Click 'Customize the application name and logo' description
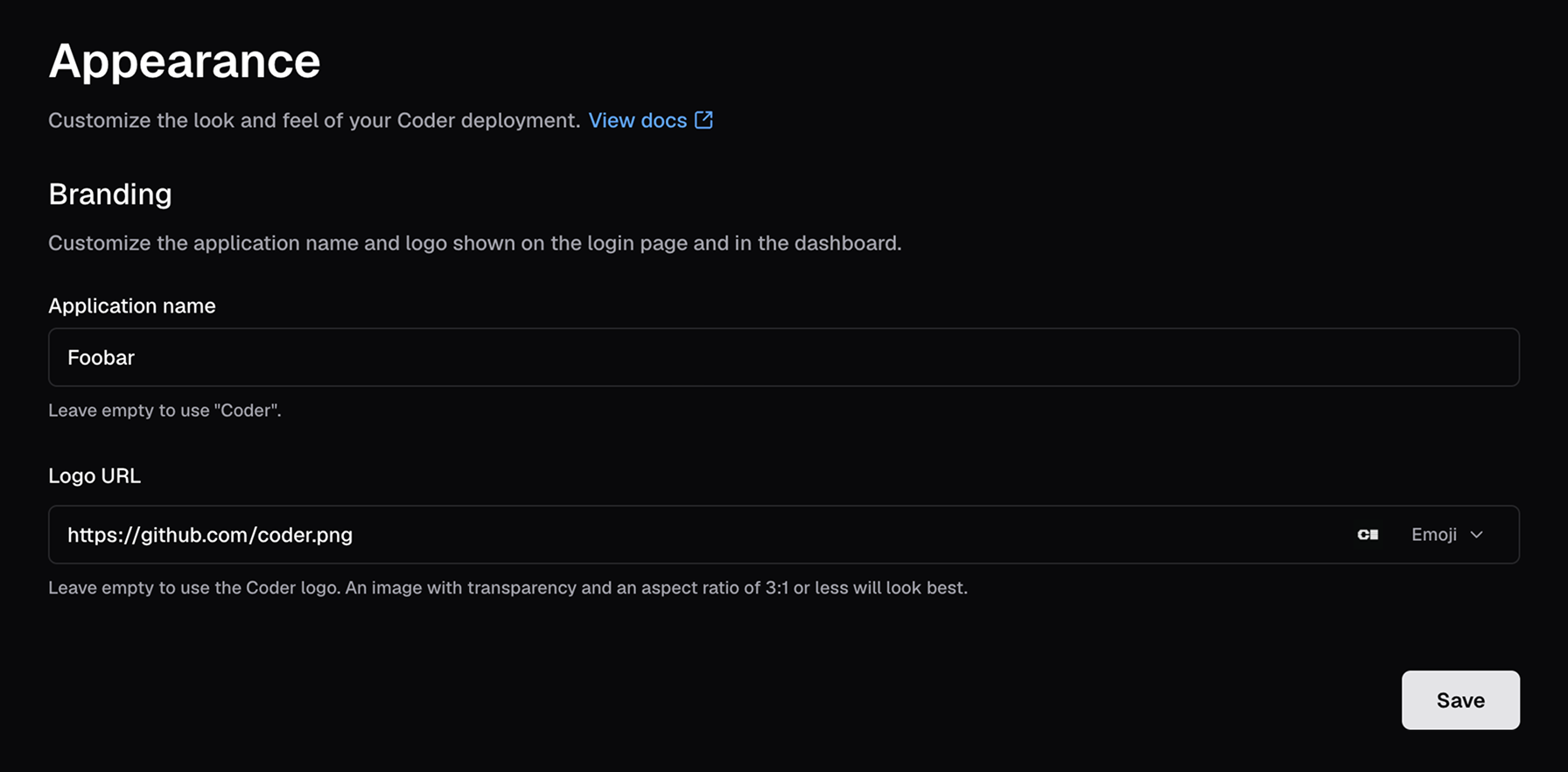 coord(474,242)
